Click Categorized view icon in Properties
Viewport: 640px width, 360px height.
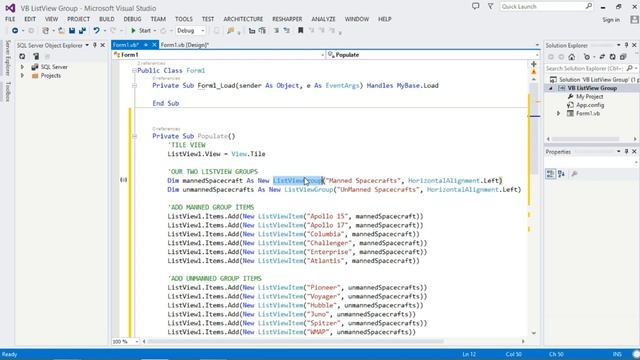pyautogui.click(x=550, y=174)
